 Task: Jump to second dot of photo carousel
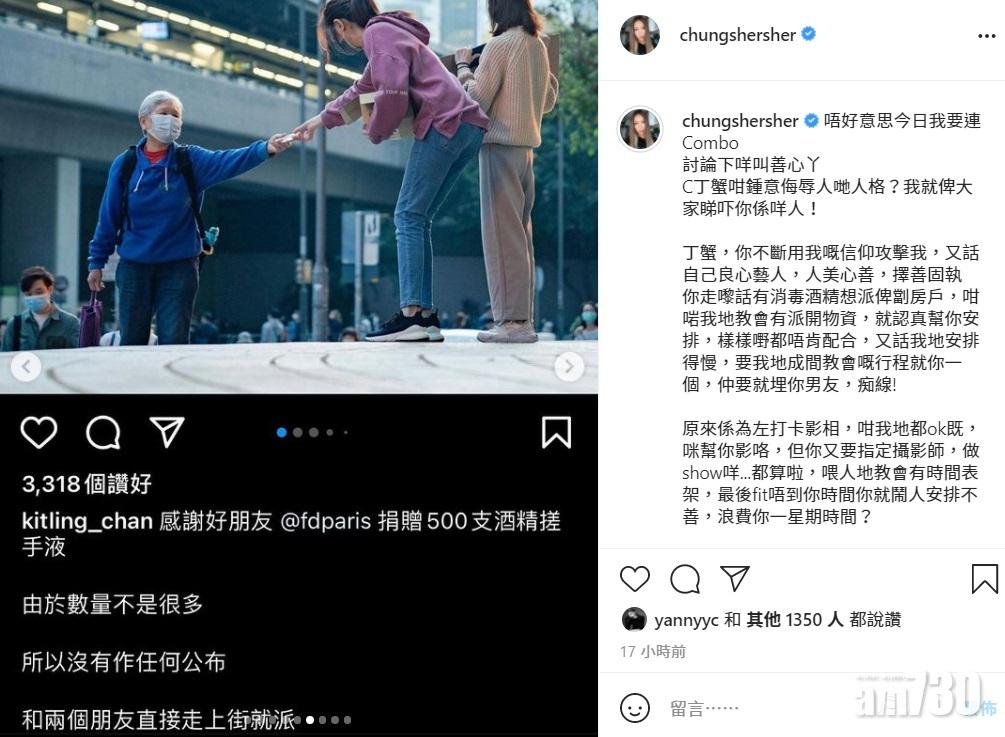point(297,433)
